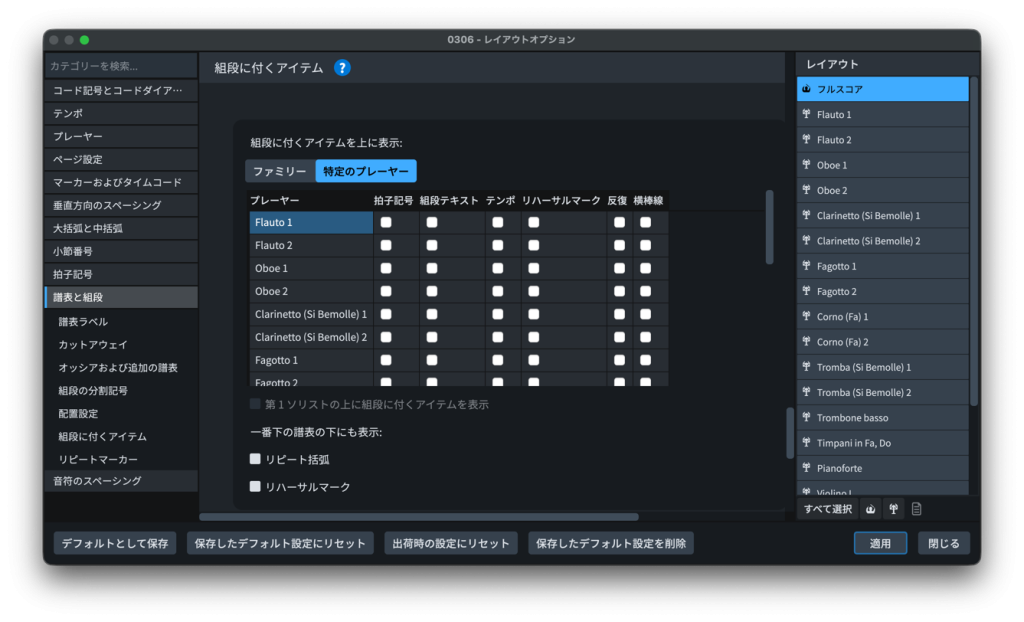Click the デフォルトとして保存 button
The height and width of the screenshot is (622, 1024).
[115, 543]
